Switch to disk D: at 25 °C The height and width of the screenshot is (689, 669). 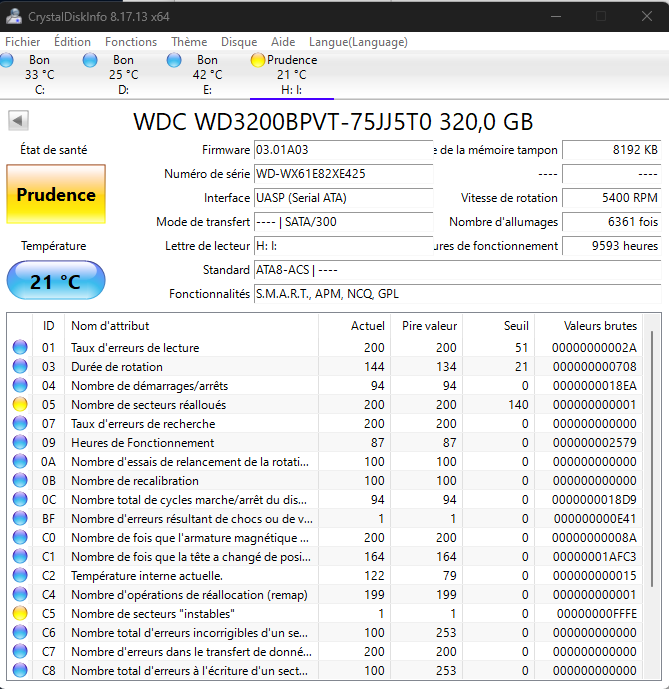[123, 74]
